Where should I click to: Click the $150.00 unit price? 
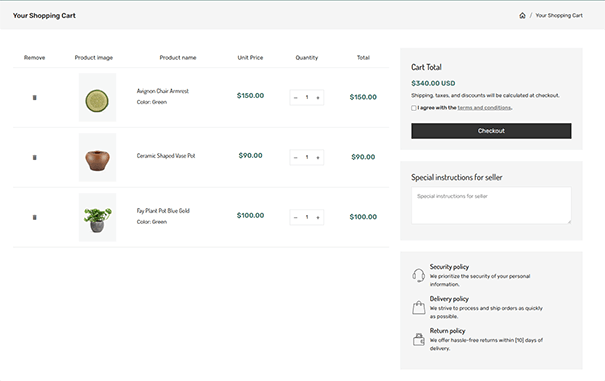coord(250,96)
